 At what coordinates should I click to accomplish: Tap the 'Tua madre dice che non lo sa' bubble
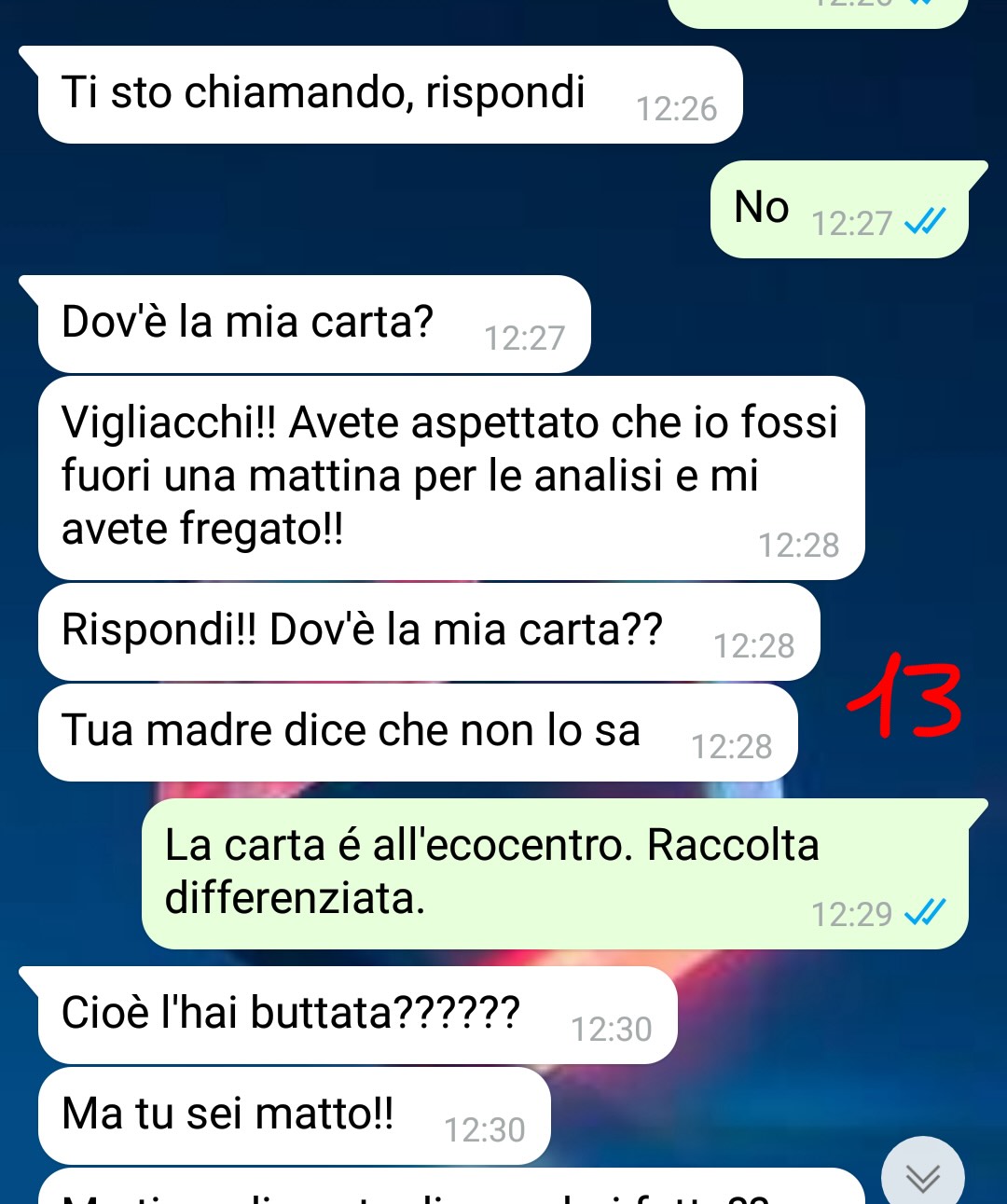[418, 732]
